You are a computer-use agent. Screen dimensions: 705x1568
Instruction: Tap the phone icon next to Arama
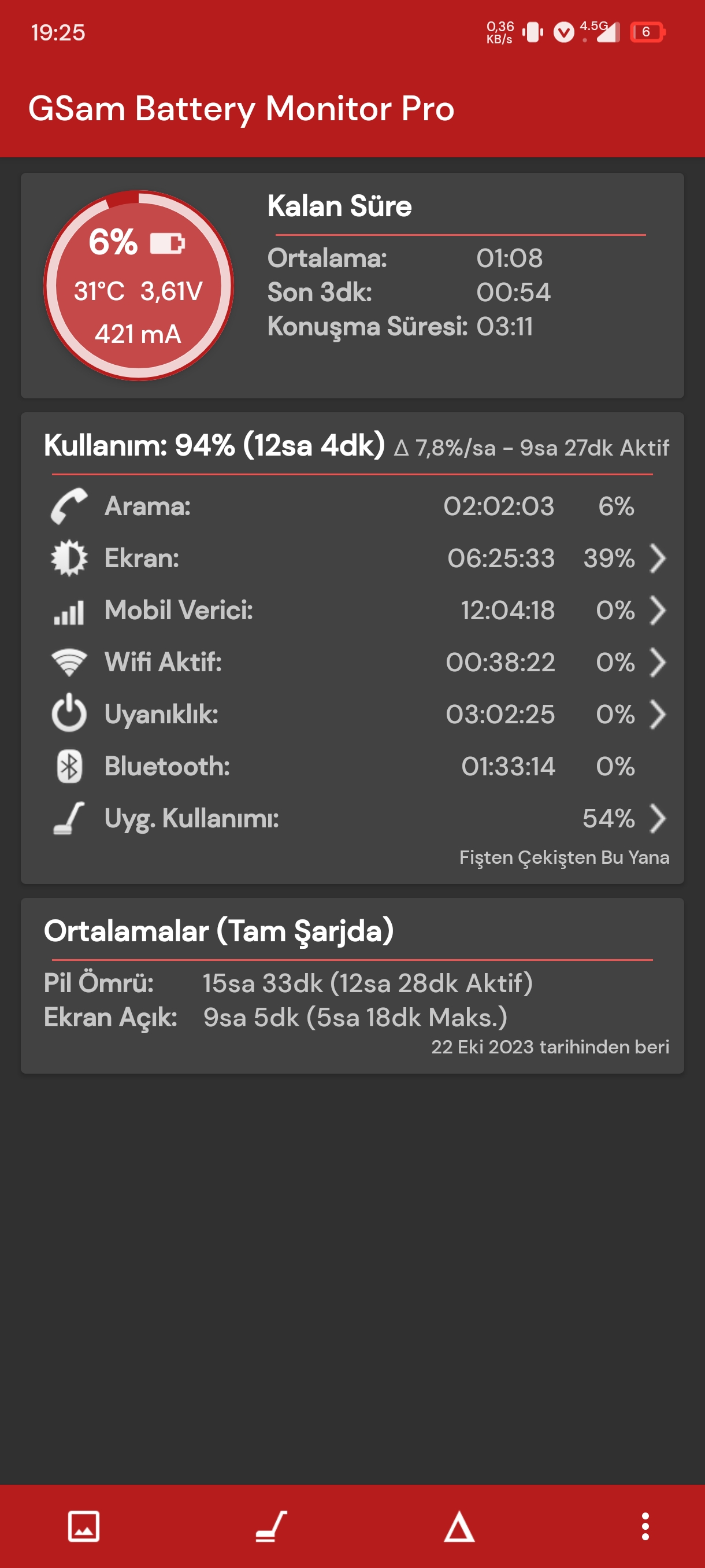point(69,506)
